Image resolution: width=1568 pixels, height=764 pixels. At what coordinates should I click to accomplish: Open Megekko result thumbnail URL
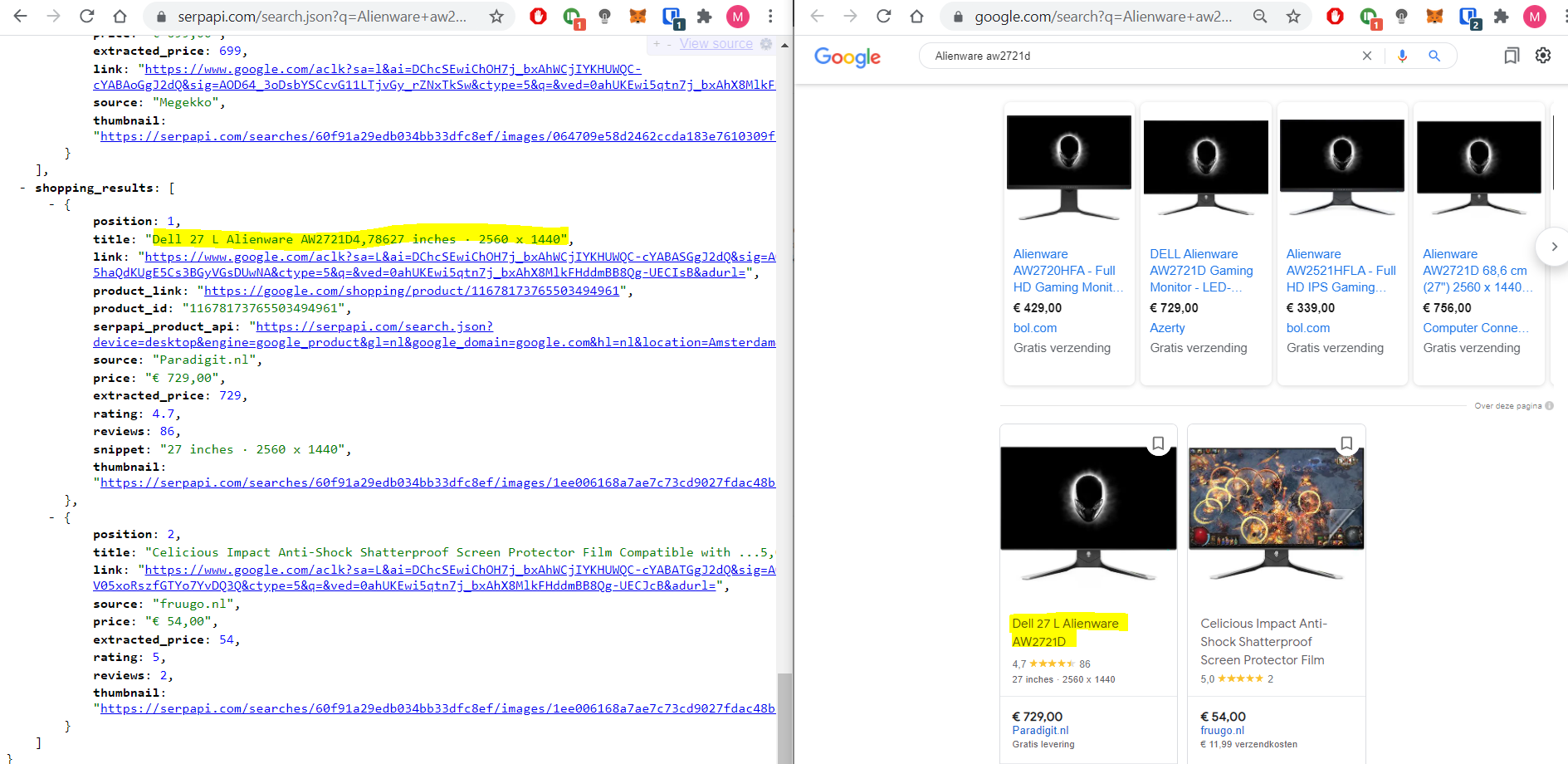437,136
